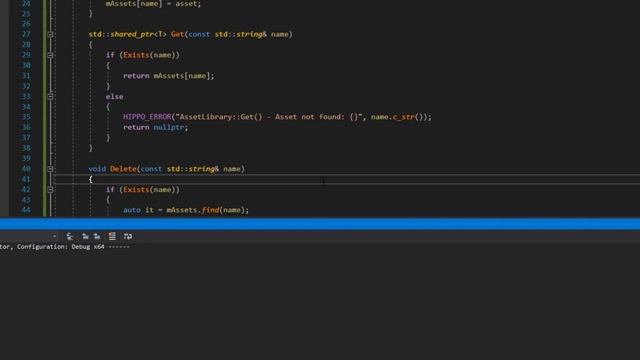The height and width of the screenshot is (360, 640).
Task: Click line number 44 in gutter
Action: click(26, 210)
